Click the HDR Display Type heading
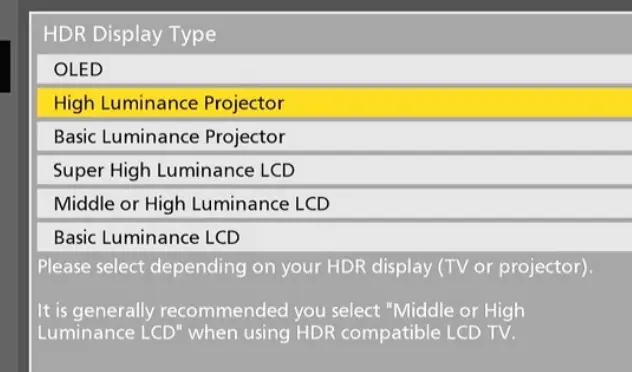 coord(130,34)
